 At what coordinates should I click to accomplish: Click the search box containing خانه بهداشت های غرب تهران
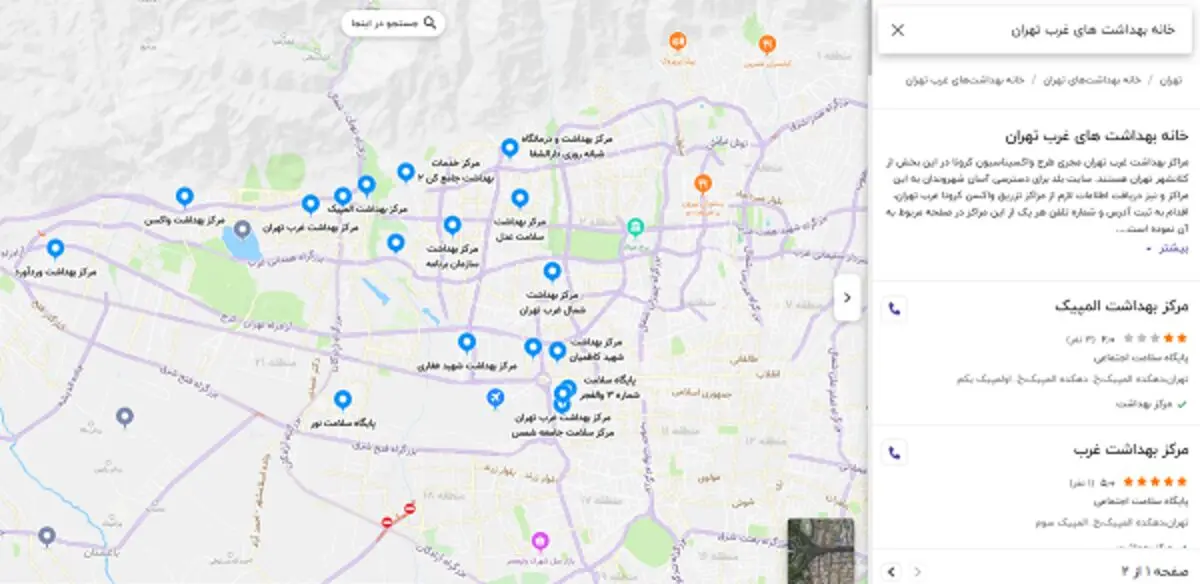pos(1036,30)
